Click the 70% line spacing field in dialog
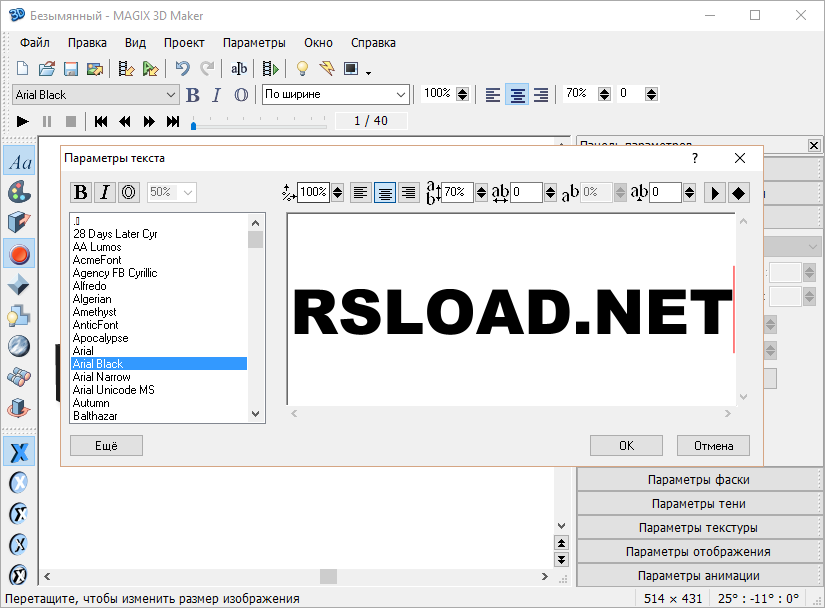 457,192
